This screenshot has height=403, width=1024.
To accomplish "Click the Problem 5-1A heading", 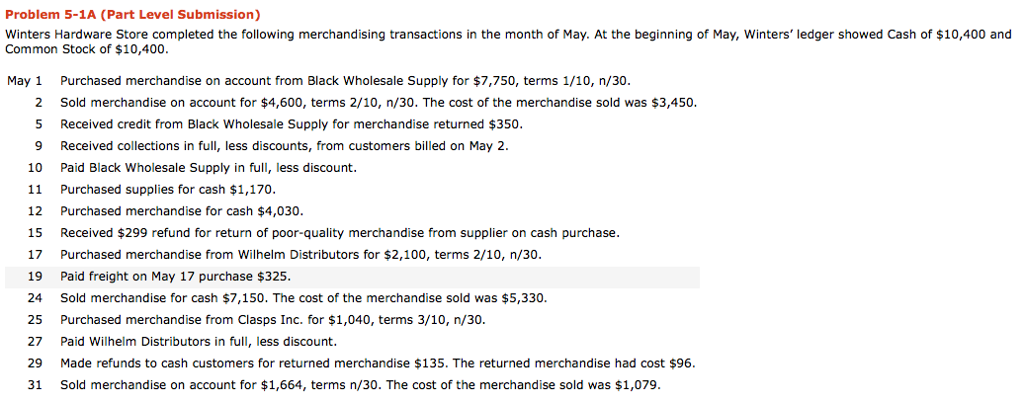I will coord(133,14).
